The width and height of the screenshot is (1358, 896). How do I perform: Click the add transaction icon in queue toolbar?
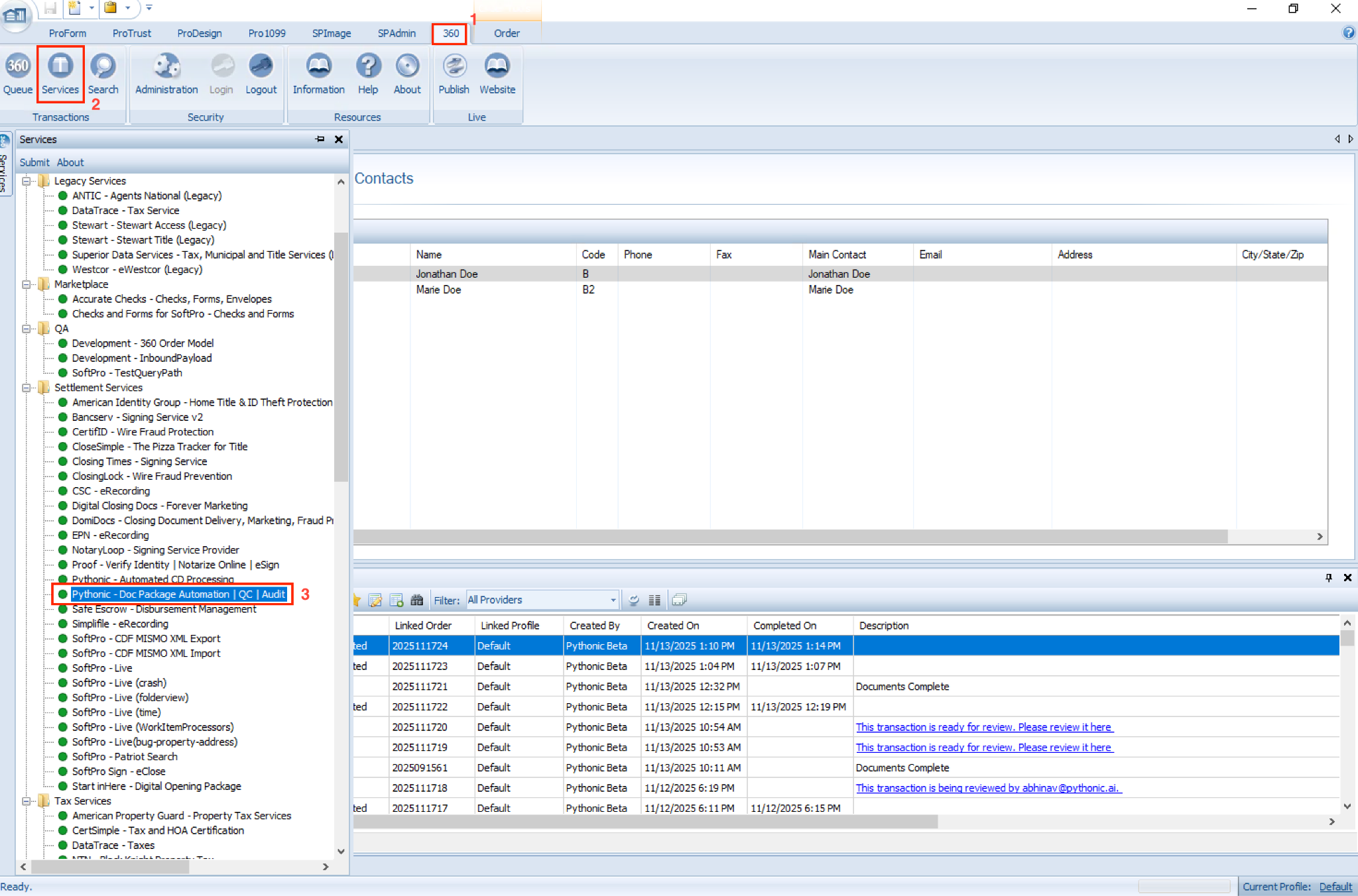[x=397, y=600]
